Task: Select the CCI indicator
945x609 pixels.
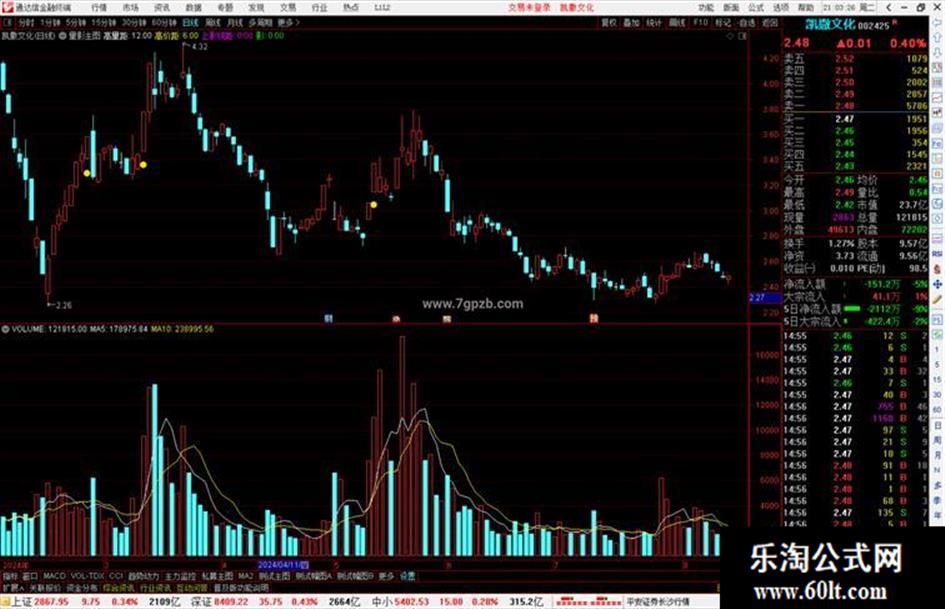Action: 116,576
